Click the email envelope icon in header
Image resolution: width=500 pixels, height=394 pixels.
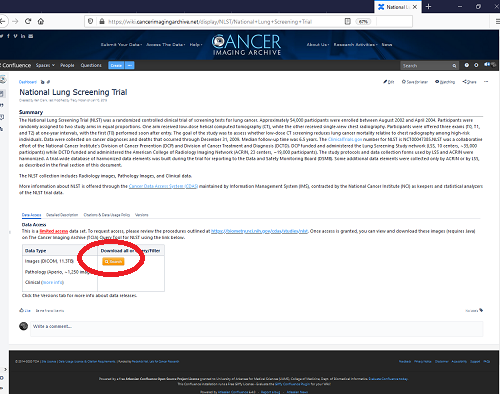(x=31, y=36)
